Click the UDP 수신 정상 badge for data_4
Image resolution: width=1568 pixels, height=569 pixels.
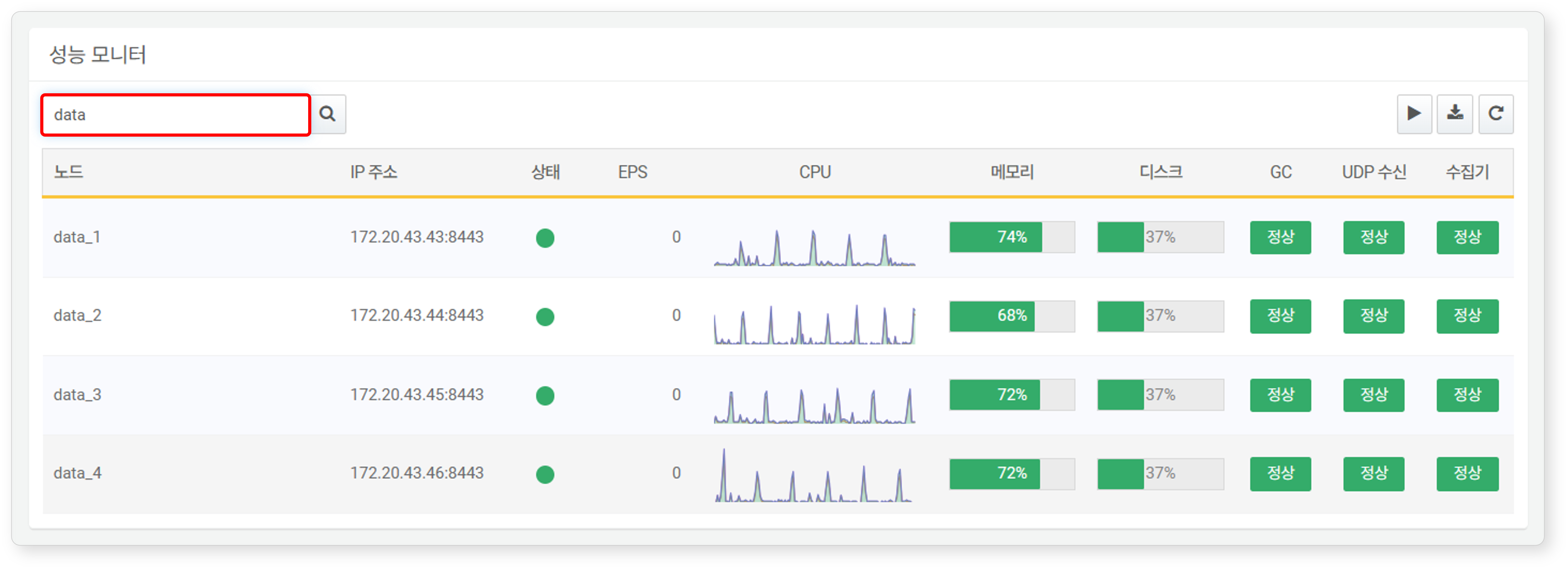pyautogui.click(x=1374, y=474)
